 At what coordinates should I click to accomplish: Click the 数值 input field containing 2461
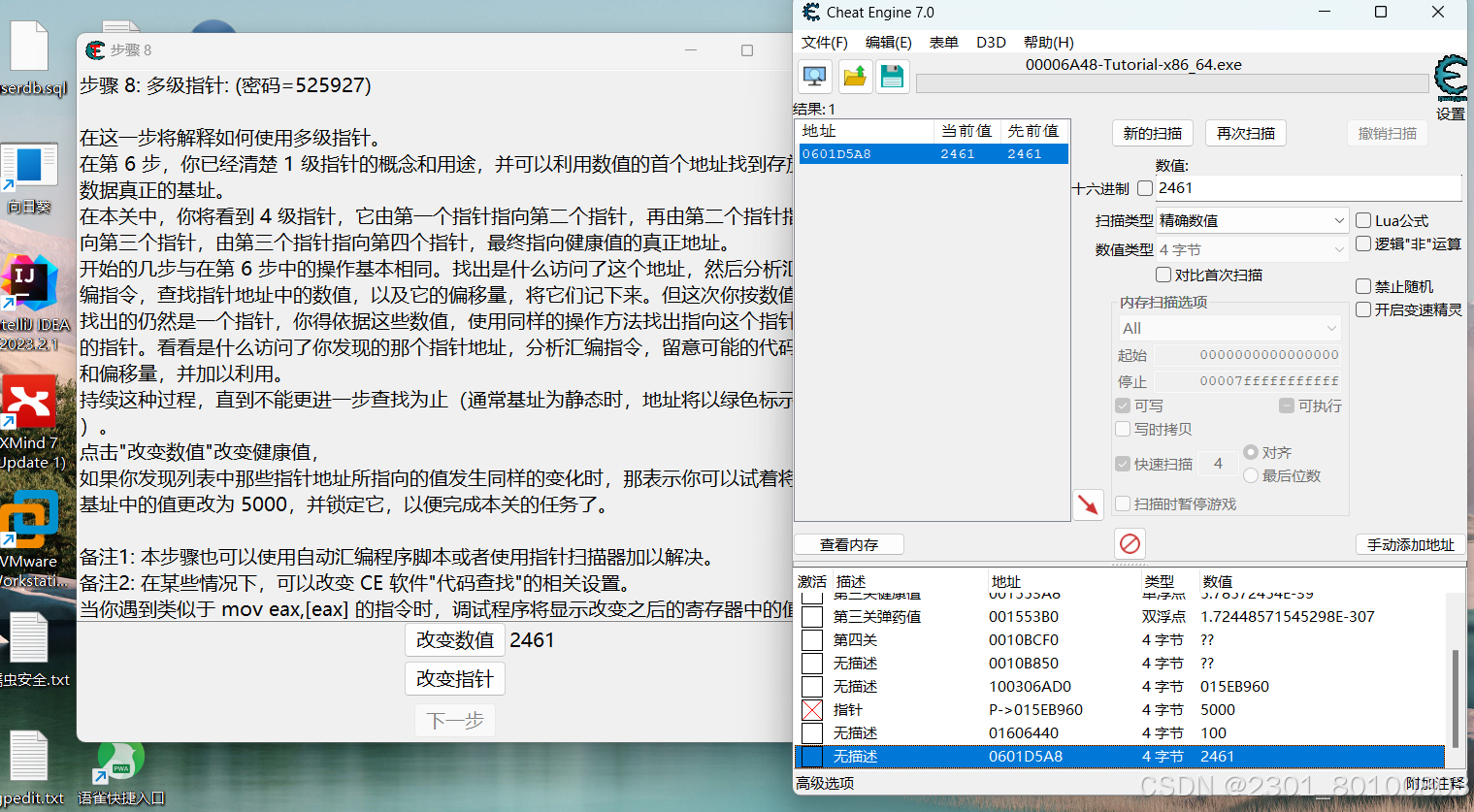point(1309,188)
